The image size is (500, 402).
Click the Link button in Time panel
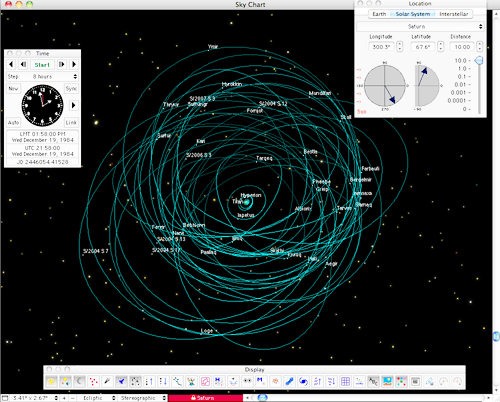(x=71, y=122)
